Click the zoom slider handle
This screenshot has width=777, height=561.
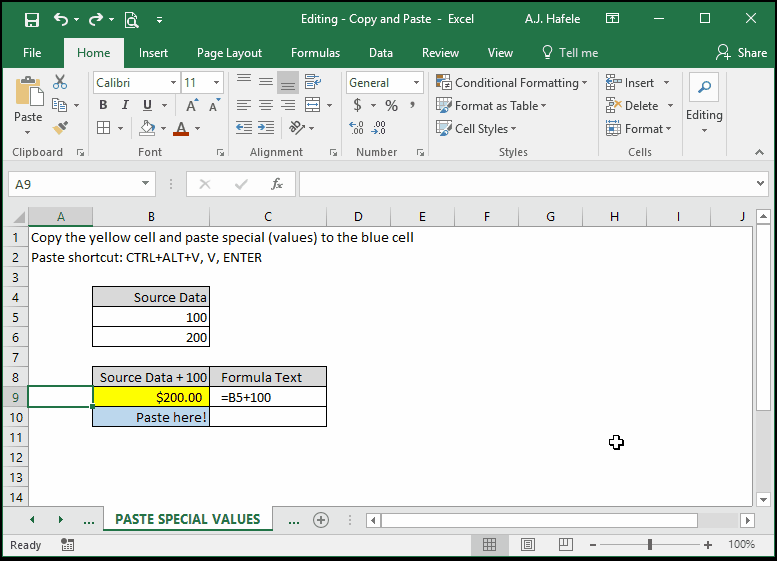tap(650, 545)
